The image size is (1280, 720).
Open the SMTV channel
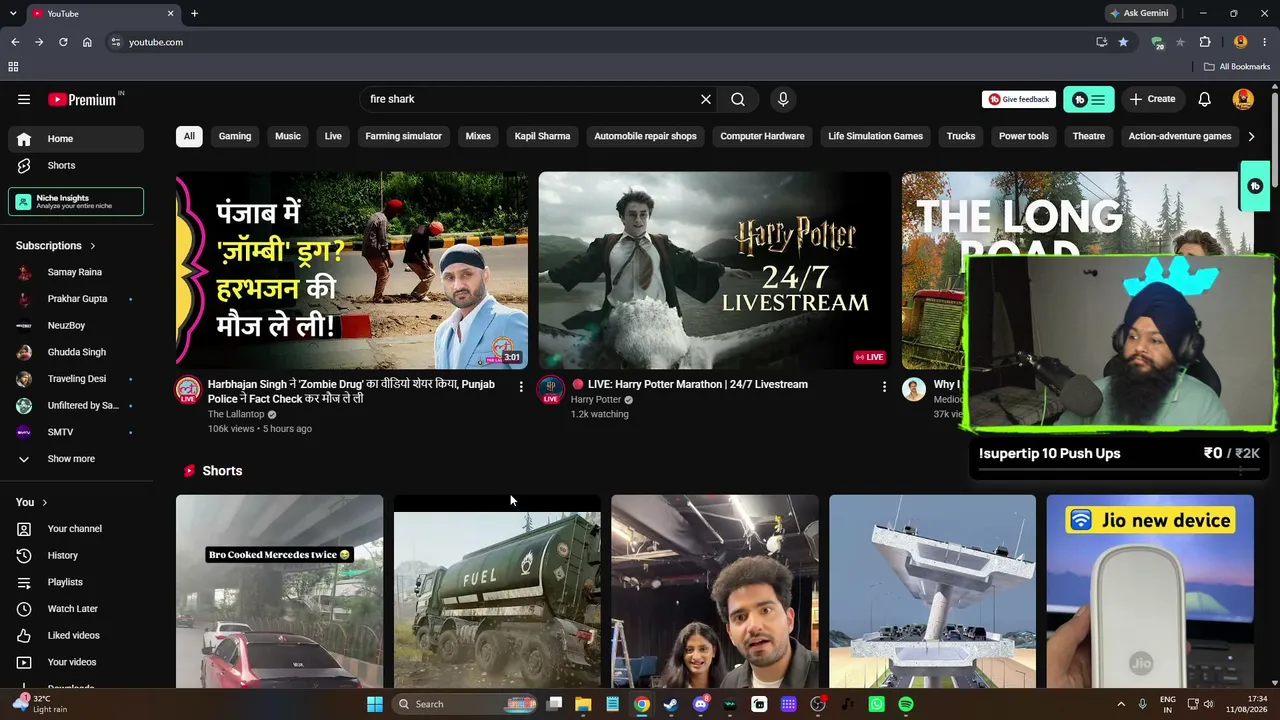76,432
